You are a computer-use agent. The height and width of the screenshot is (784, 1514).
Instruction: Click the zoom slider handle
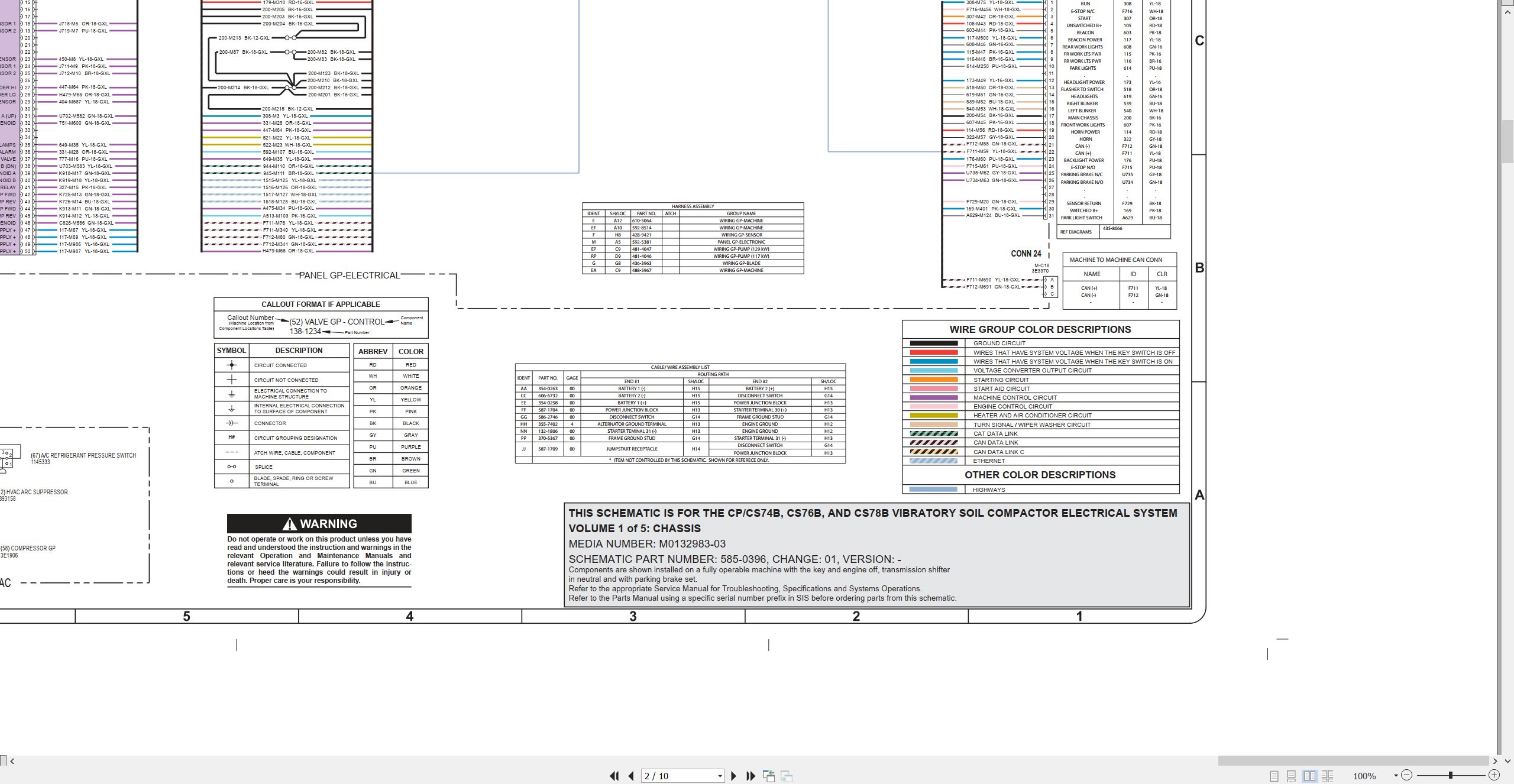click(x=1451, y=775)
